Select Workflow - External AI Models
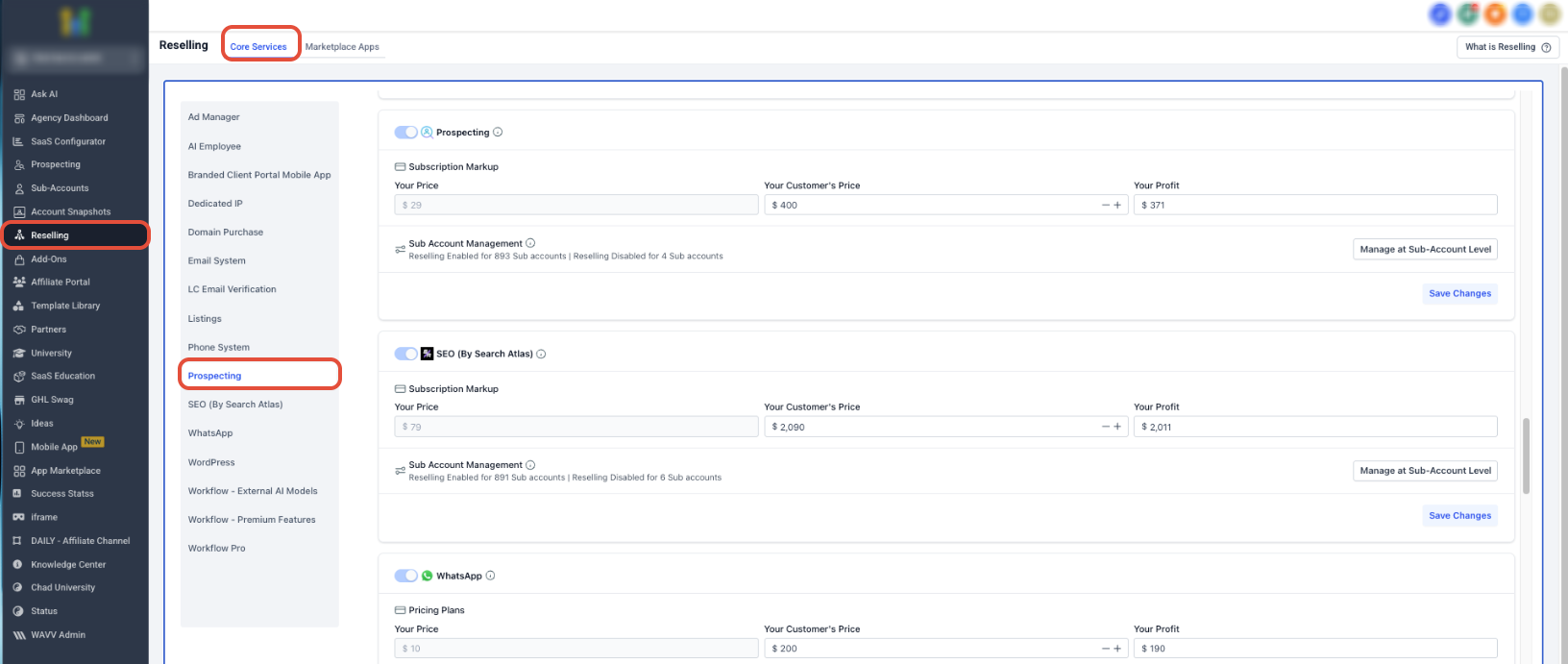Image resolution: width=1568 pixels, height=664 pixels. 253,491
